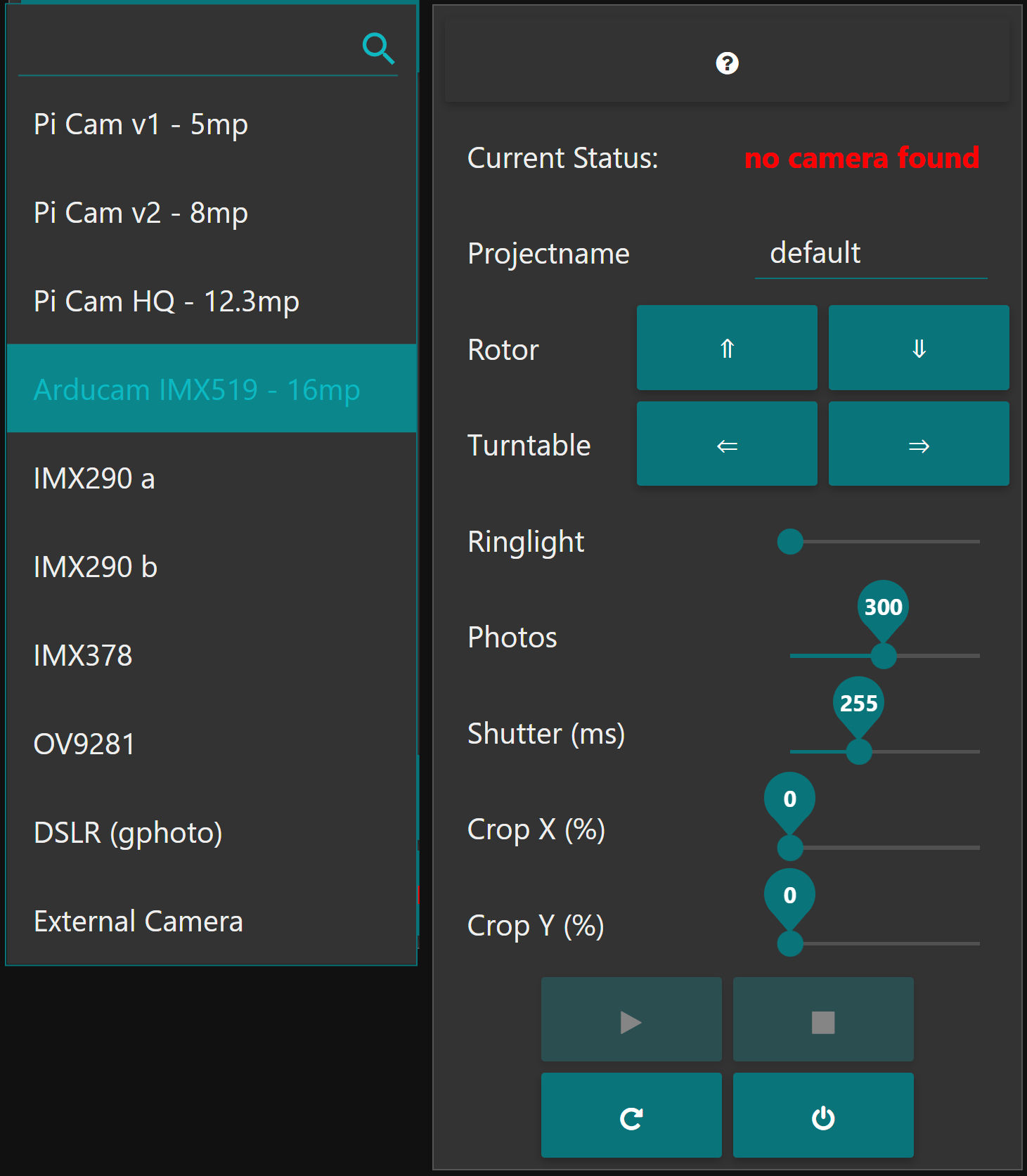This screenshot has height=1176, width=1027.
Task: Edit the Projectname field showing default
Action: click(871, 253)
